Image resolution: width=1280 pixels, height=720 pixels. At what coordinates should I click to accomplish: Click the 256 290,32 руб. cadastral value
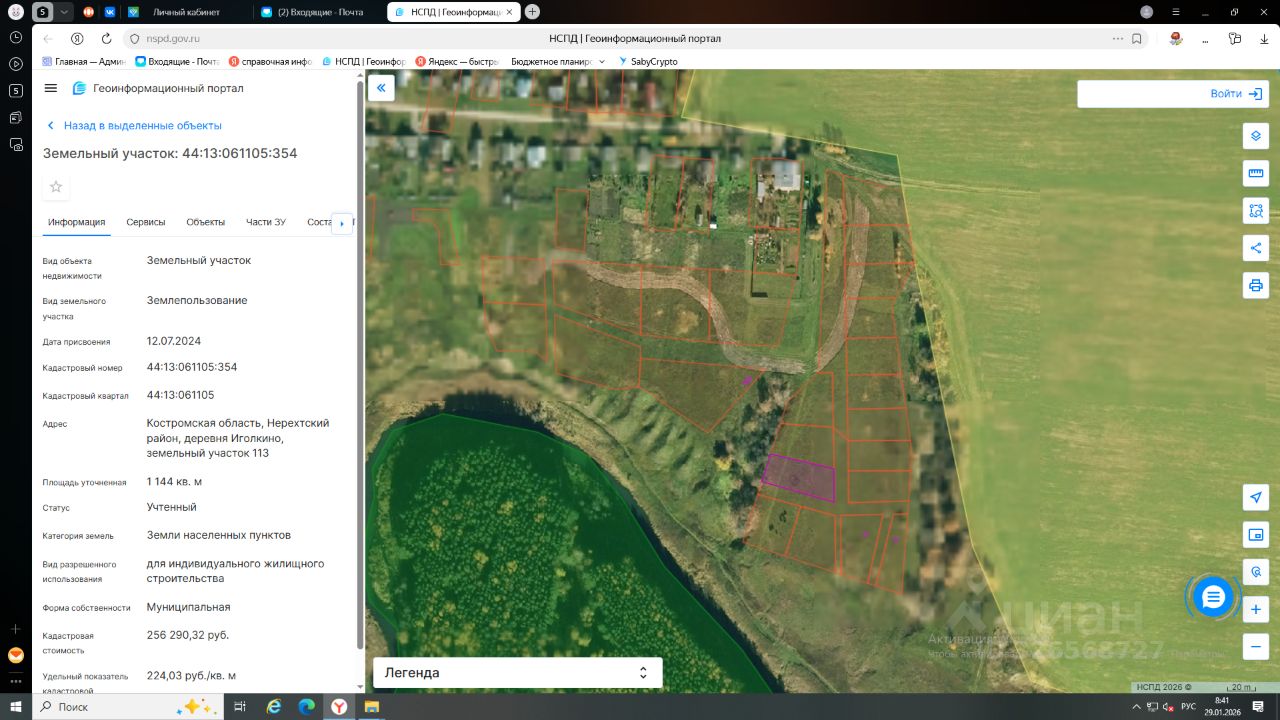coord(188,635)
